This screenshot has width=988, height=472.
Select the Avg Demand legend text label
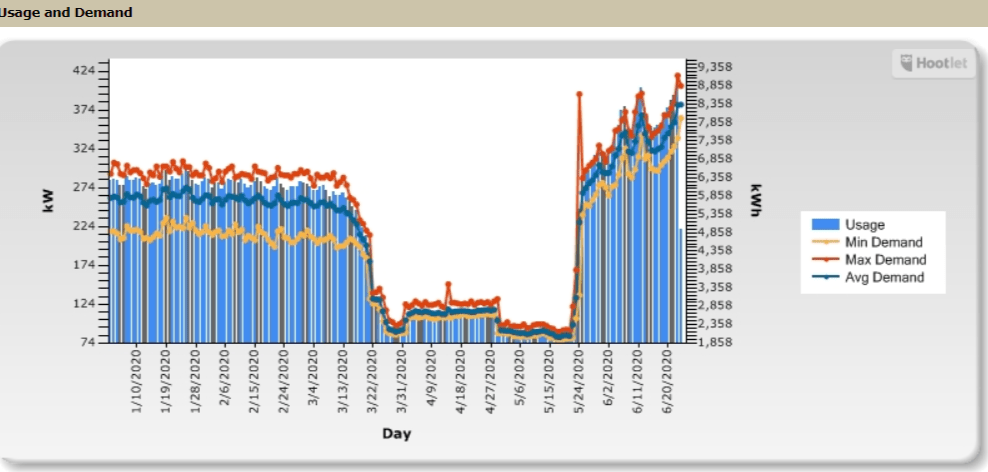pos(884,278)
